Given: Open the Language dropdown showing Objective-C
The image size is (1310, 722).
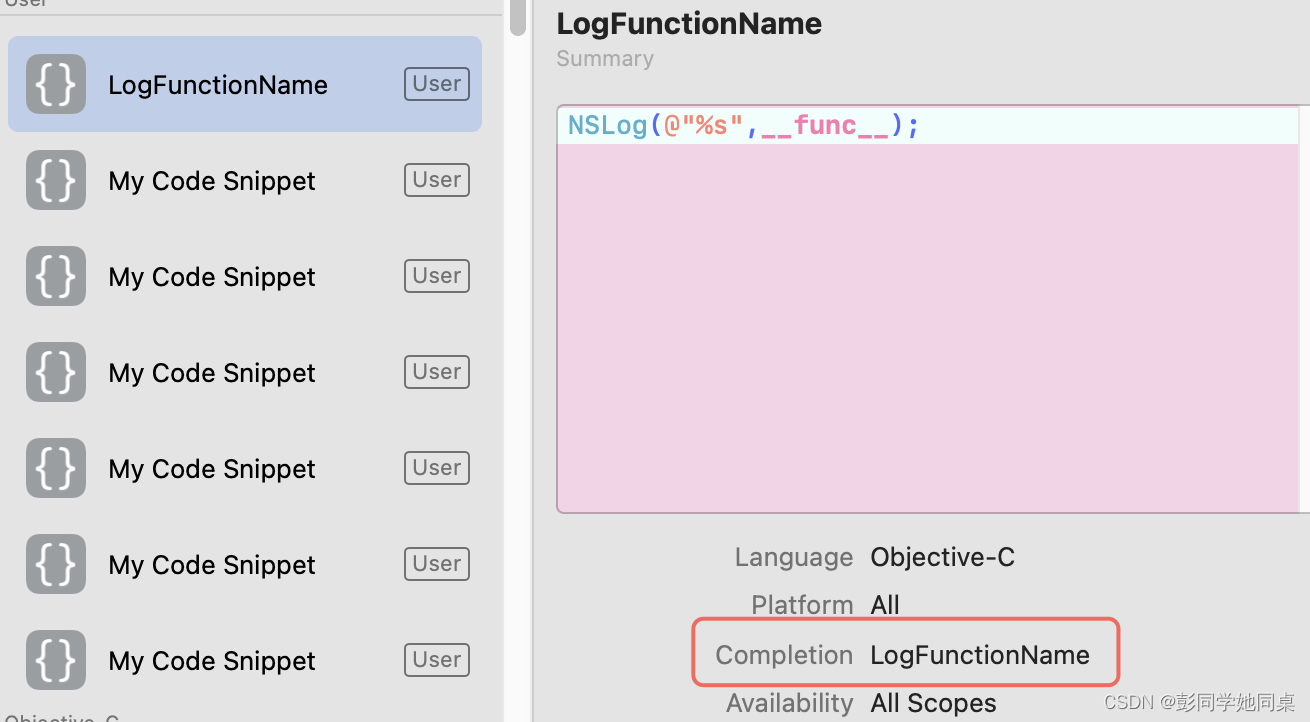Looking at the screenshot, I should 943,557.
